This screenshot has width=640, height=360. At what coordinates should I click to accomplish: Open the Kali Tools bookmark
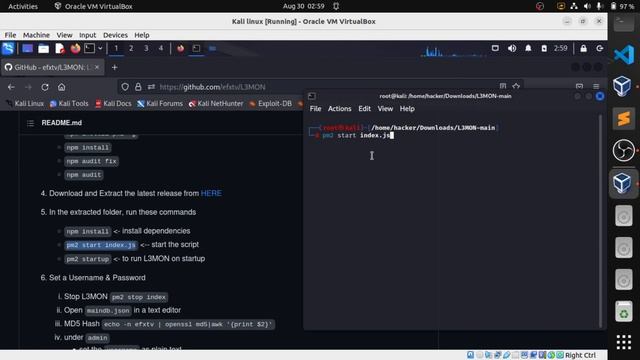tap(69, 104)
